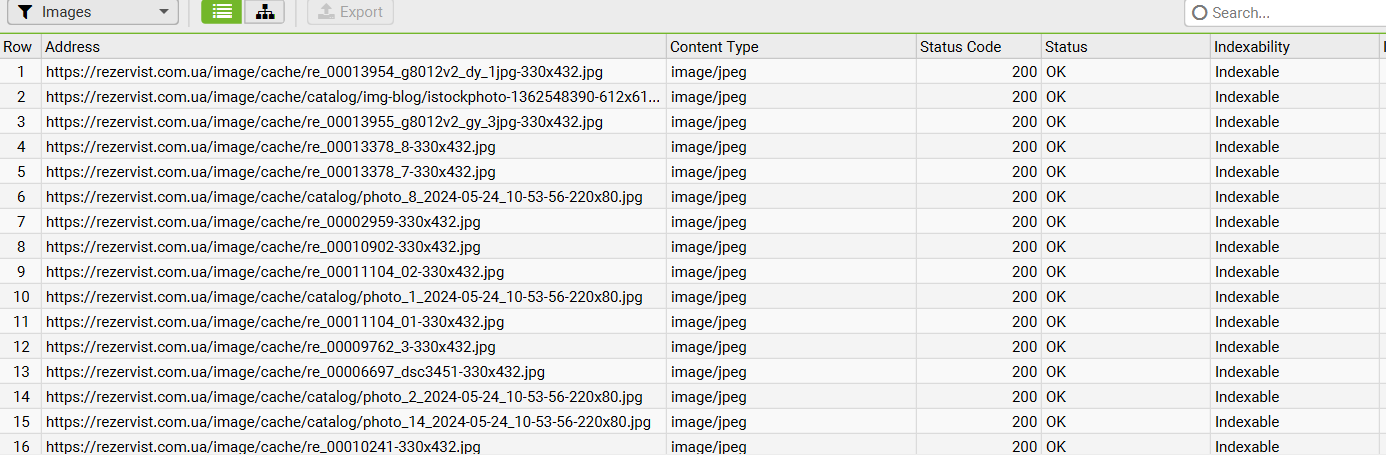Select the photo_8_2024-05-24 image URL
Image resolution: width=1386 pixels, height=455 pixels.
(x=344, y=197)
